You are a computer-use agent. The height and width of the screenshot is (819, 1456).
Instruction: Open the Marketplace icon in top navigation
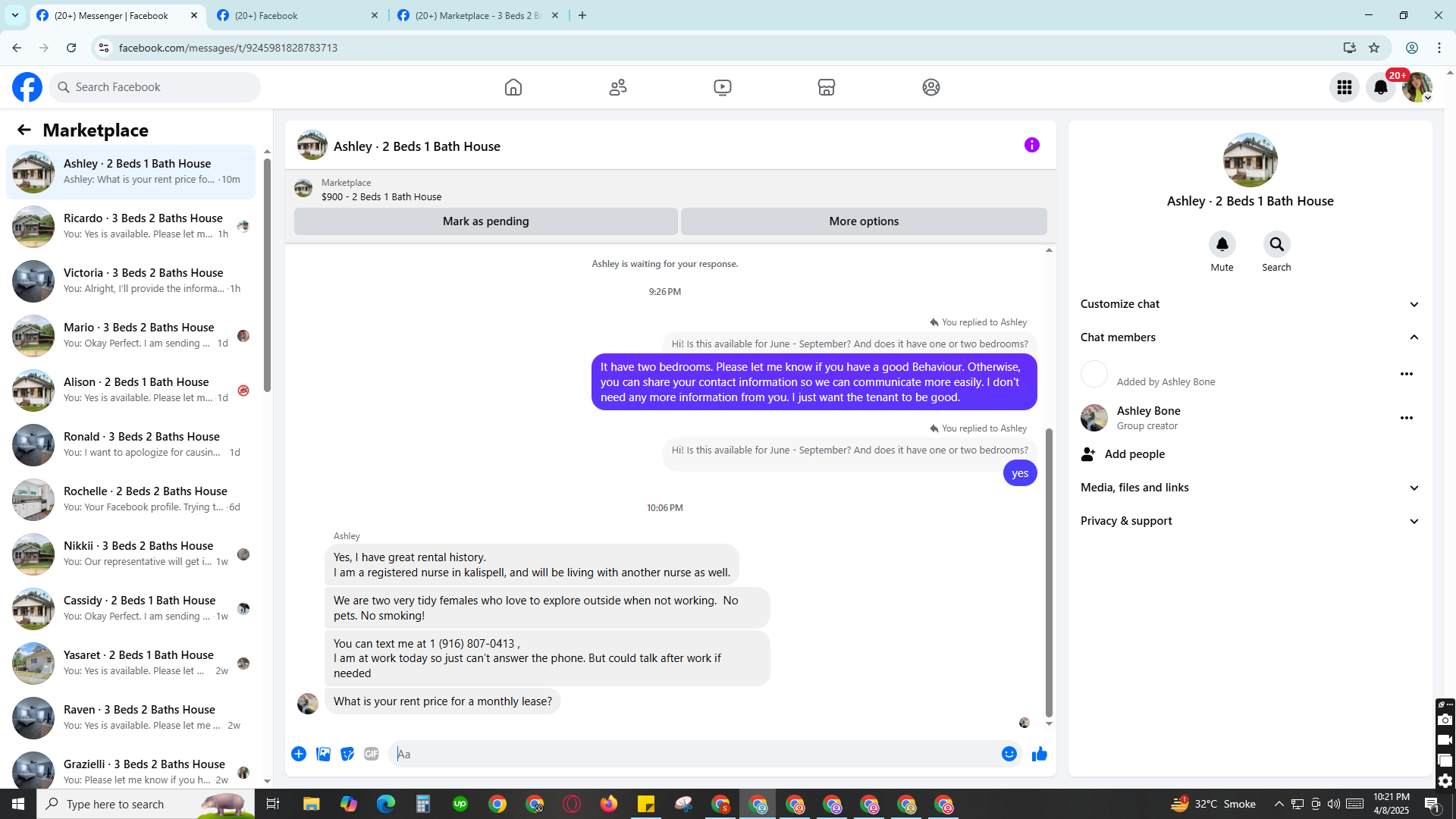click(x=826, y=87)
